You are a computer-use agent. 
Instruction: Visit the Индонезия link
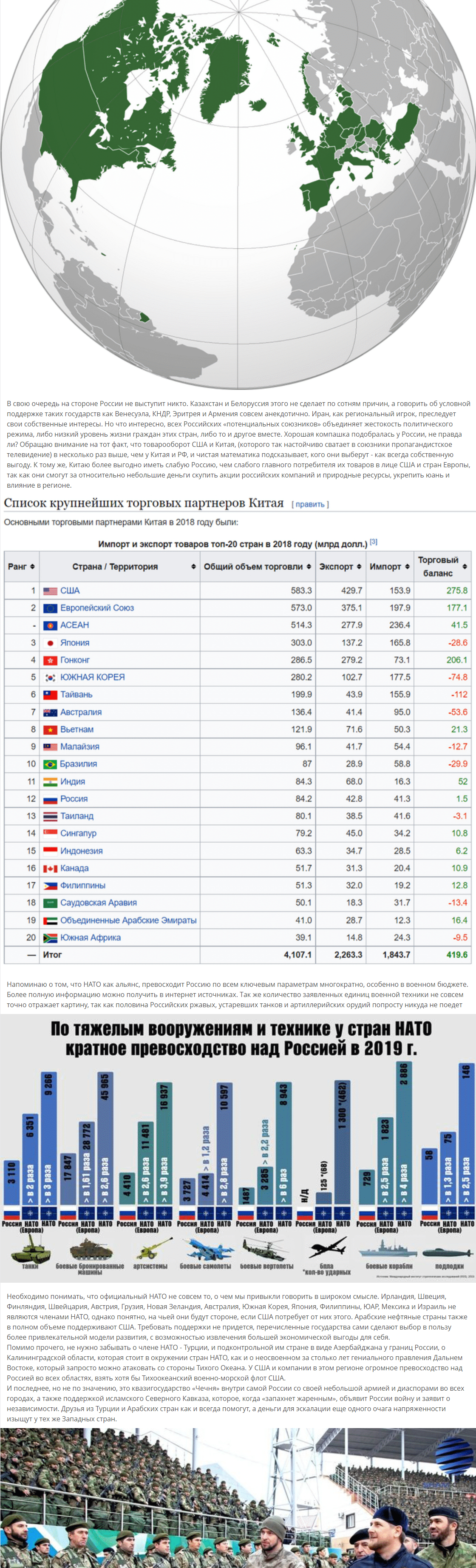(82, 850)
